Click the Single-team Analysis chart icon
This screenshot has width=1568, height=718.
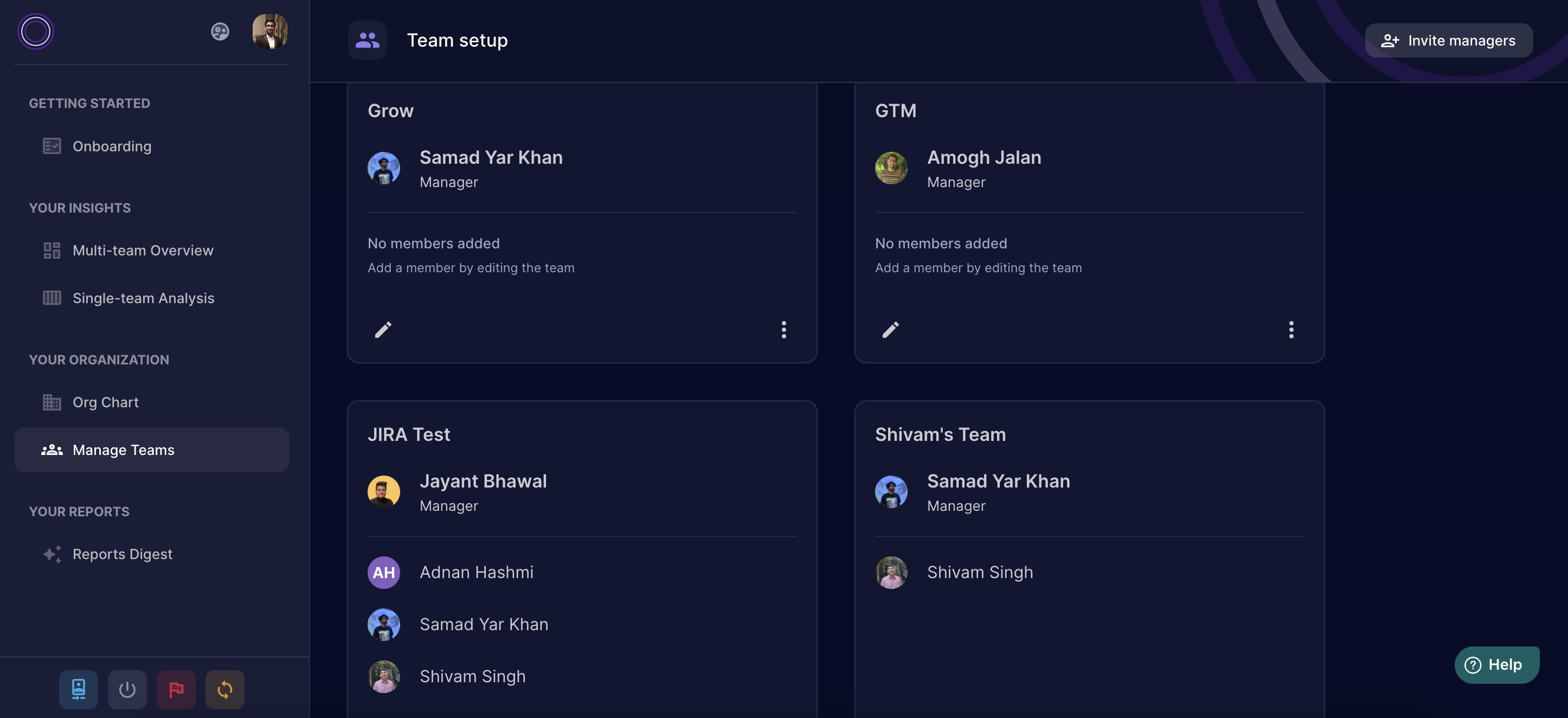(52, 298)
